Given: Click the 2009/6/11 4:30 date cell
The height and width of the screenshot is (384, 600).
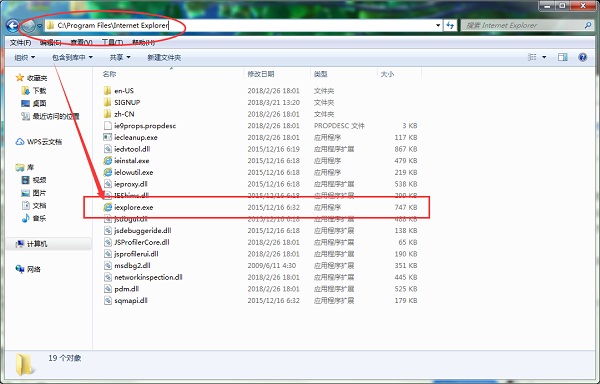Looking at the screenshot, I should coord(271,265).
